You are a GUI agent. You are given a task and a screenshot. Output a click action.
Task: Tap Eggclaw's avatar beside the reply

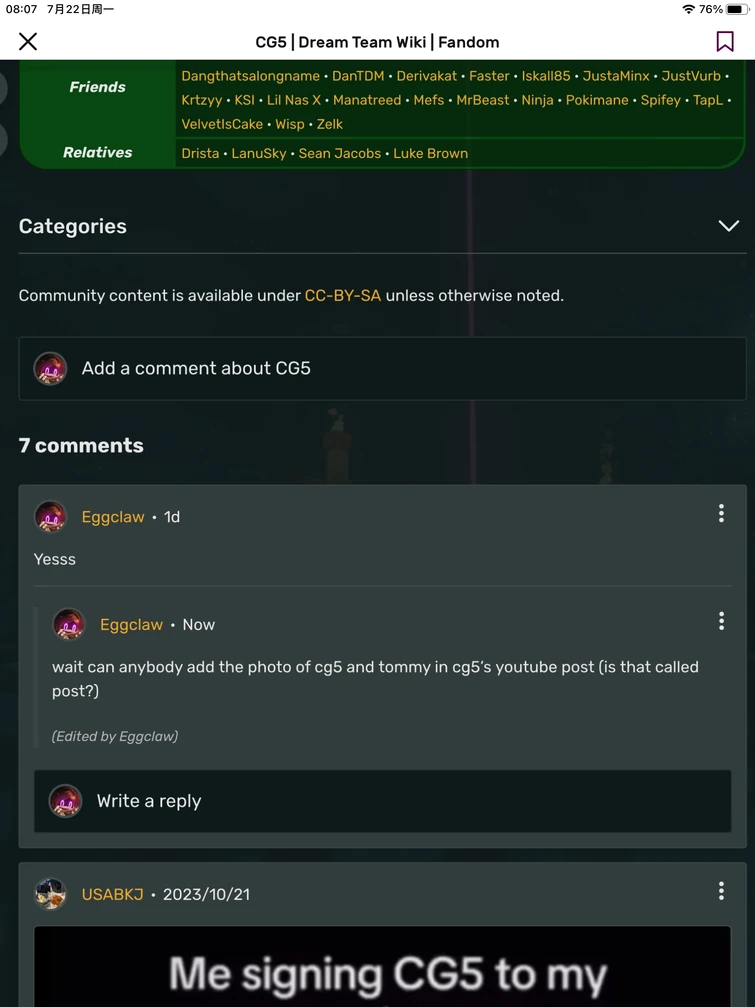tap(68, 624)
